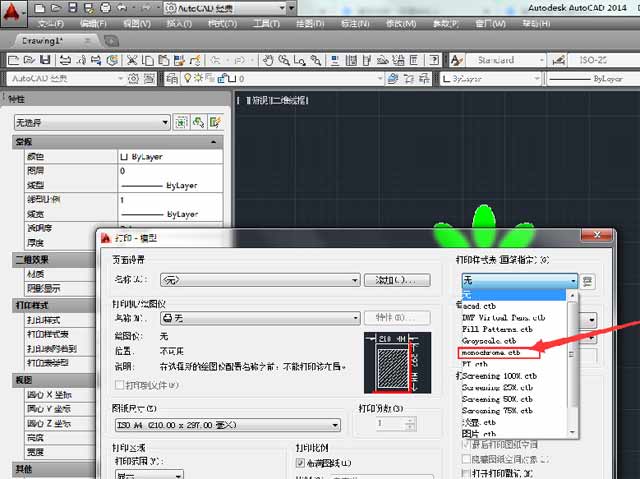Click the Open file icon in standard toolbar
640x479 pixels.
click(29, 60)
